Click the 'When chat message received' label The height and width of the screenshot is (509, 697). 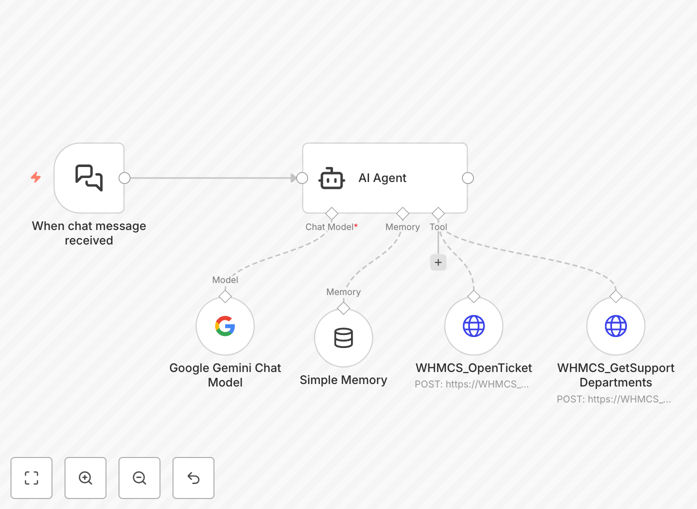coord(89,233)
